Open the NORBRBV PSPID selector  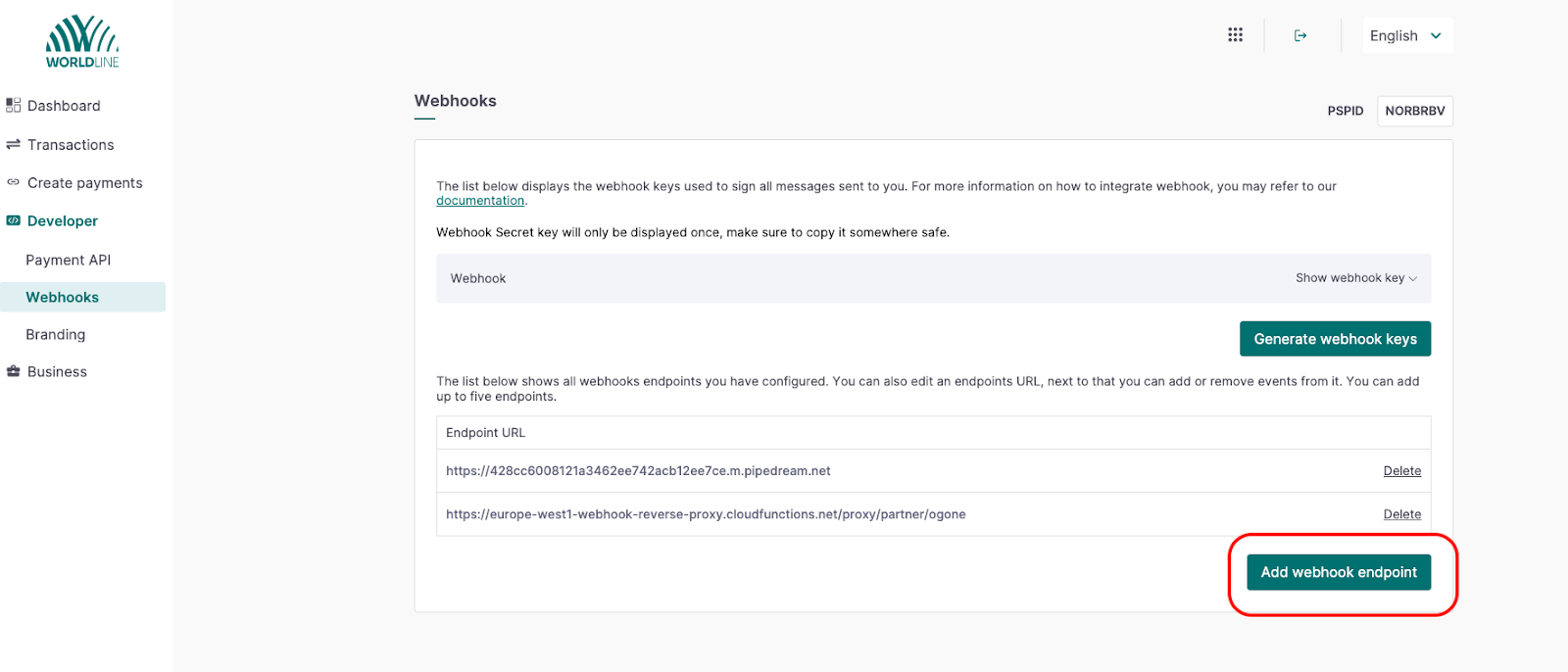[x=1414, y=112]
